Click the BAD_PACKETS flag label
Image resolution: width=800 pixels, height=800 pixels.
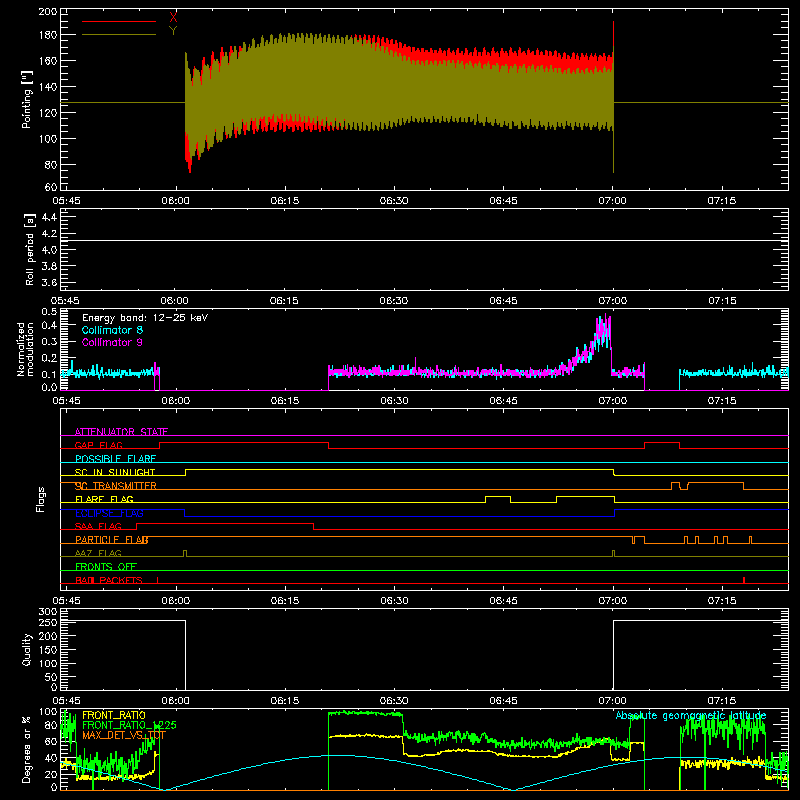[109, 581]
